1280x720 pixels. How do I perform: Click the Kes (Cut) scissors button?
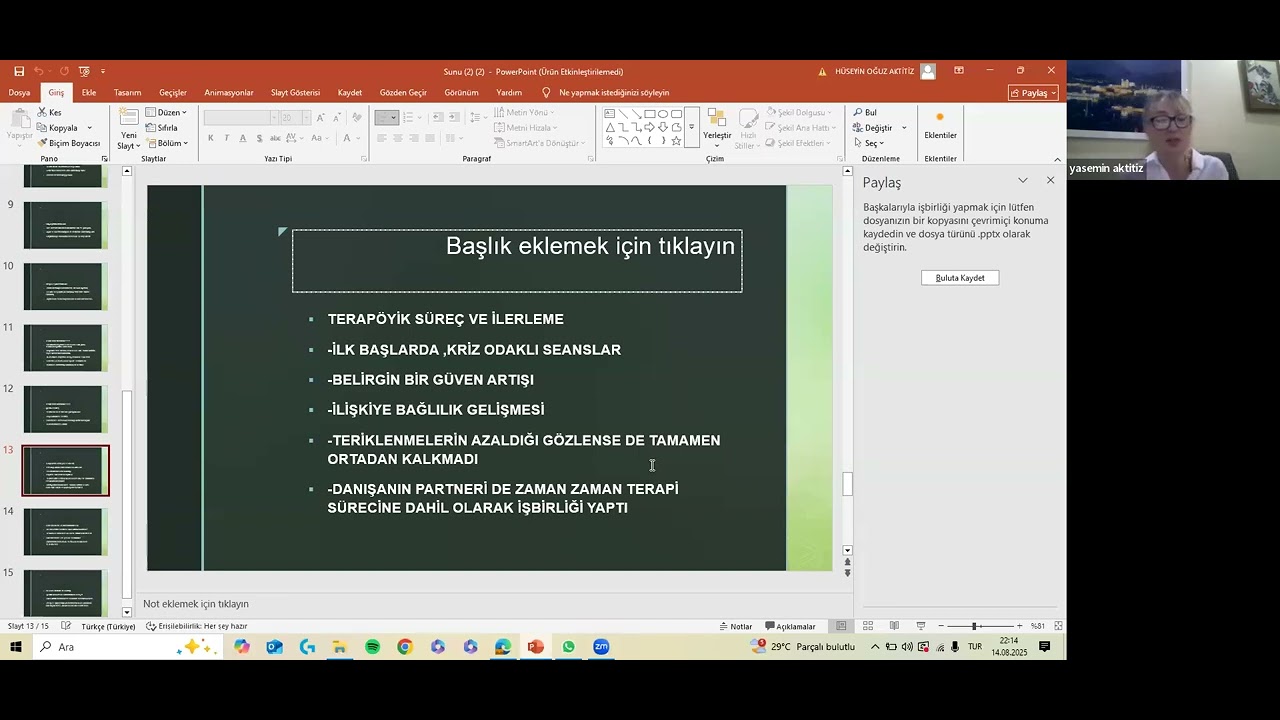coord(49,113)
